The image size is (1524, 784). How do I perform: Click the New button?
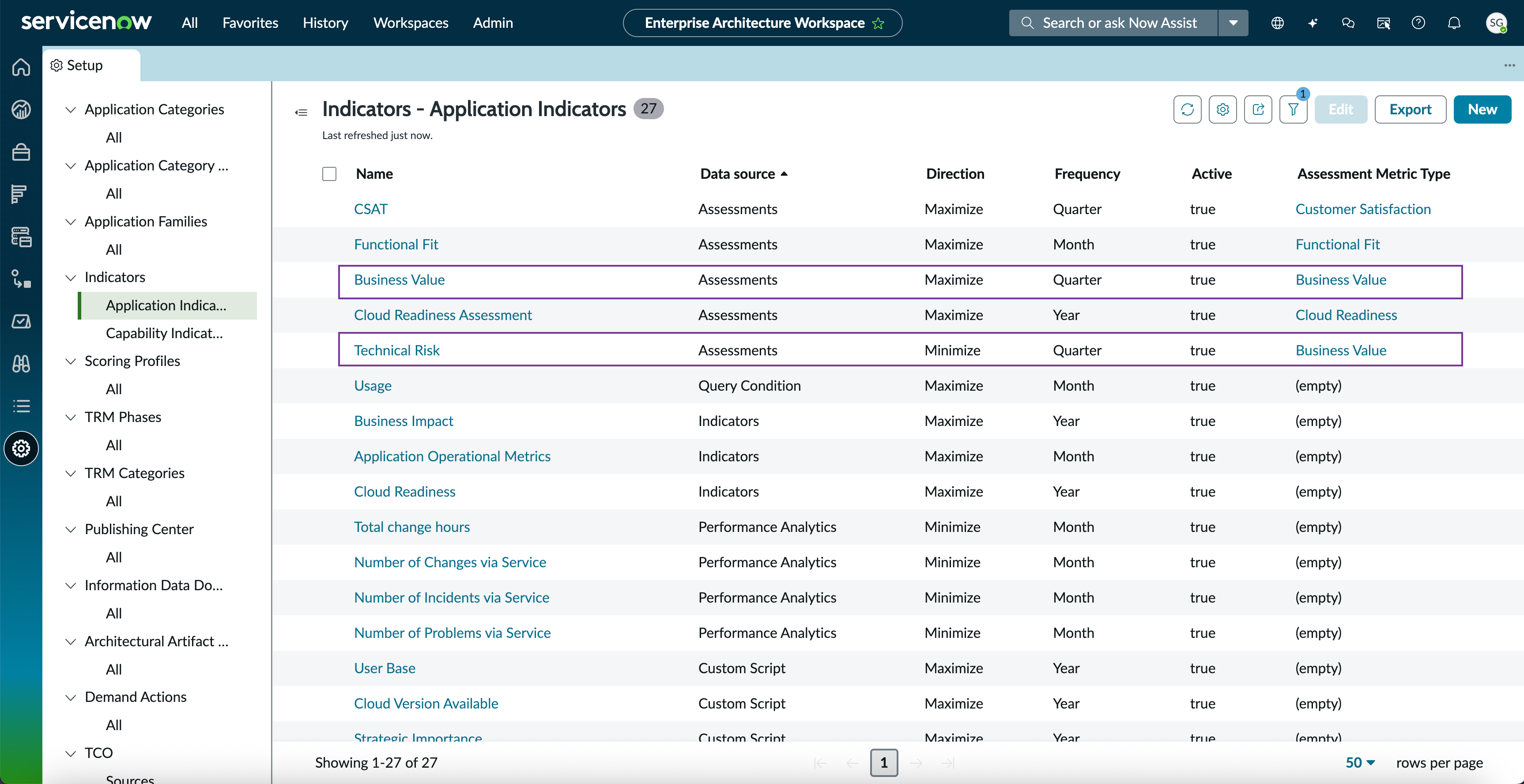(1482, 109)
